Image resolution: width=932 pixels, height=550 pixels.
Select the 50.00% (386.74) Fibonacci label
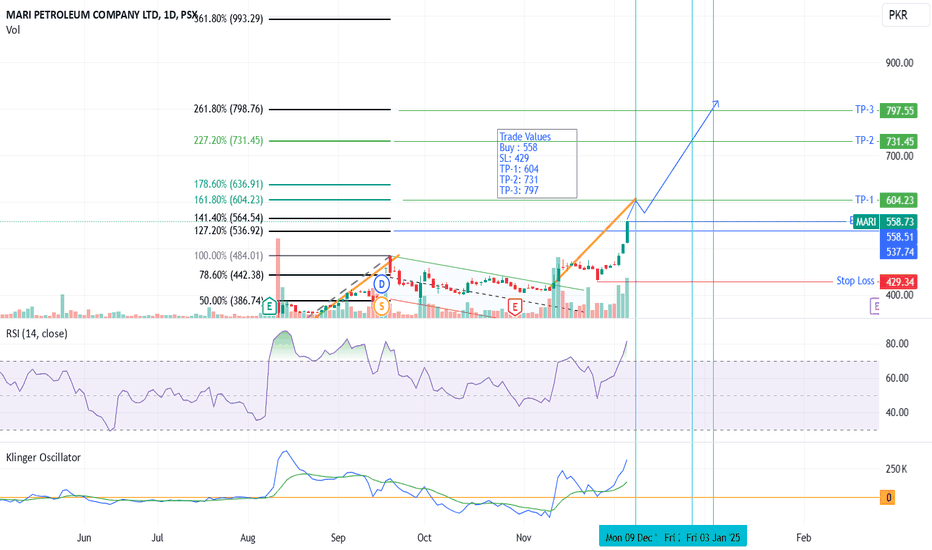(231, 301)
